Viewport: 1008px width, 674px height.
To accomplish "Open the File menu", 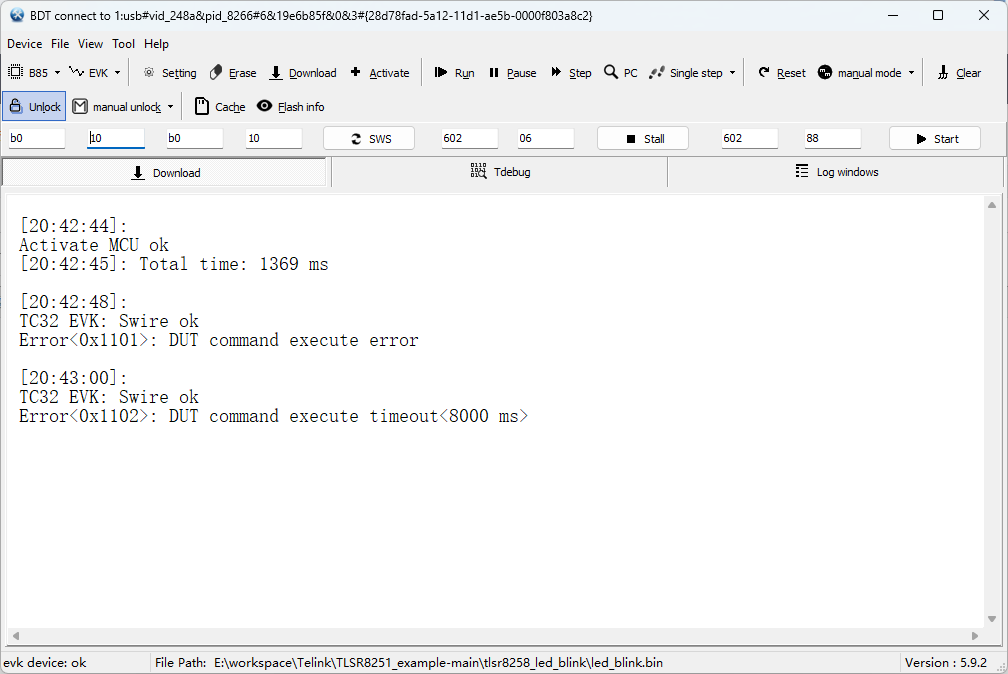I will click(60, 44).
